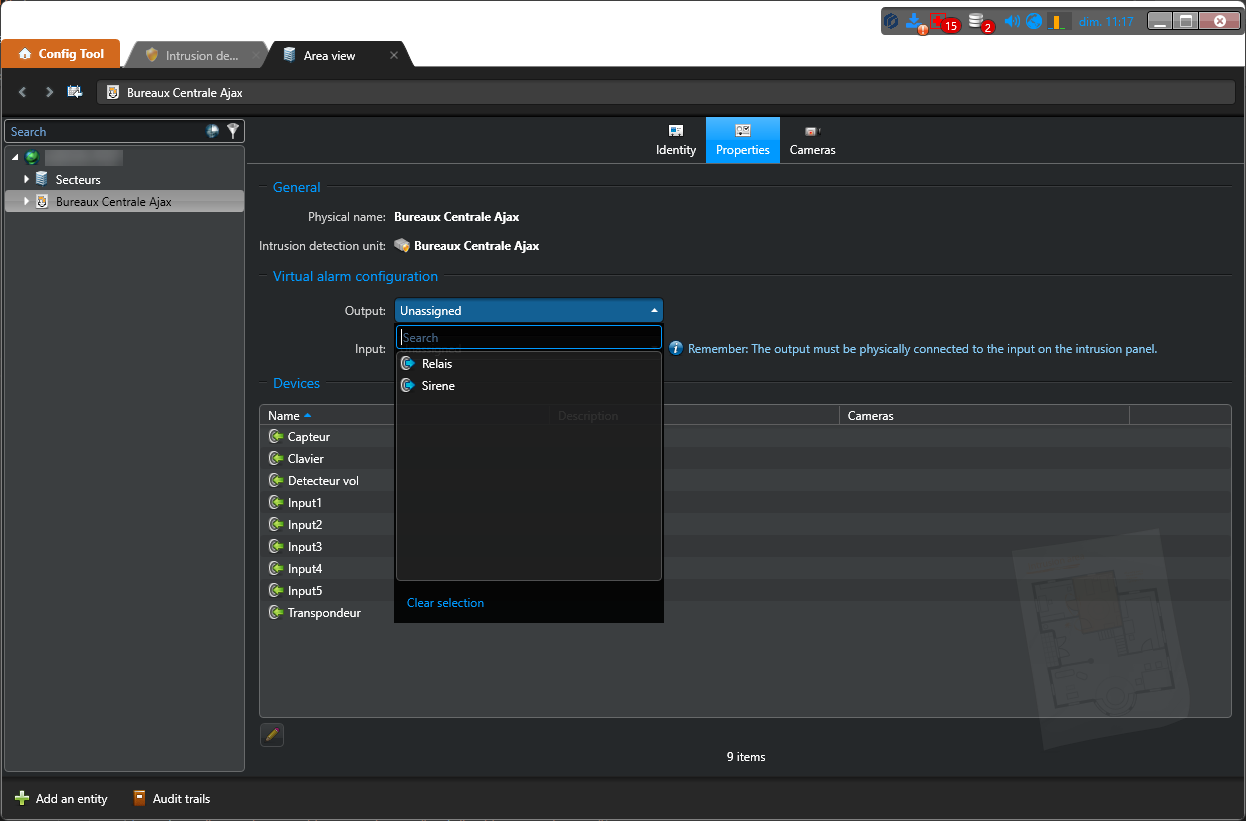The height and width of the screenshot is (821, 1246).
Task: Click the pencil edit icon below the devices list
Action: [272, 735]
